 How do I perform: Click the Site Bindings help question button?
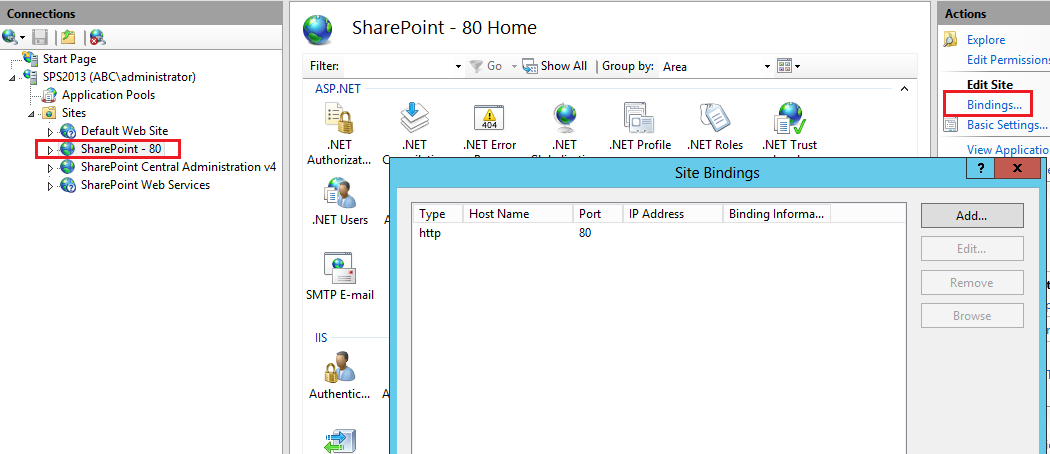tap(980, 168)
